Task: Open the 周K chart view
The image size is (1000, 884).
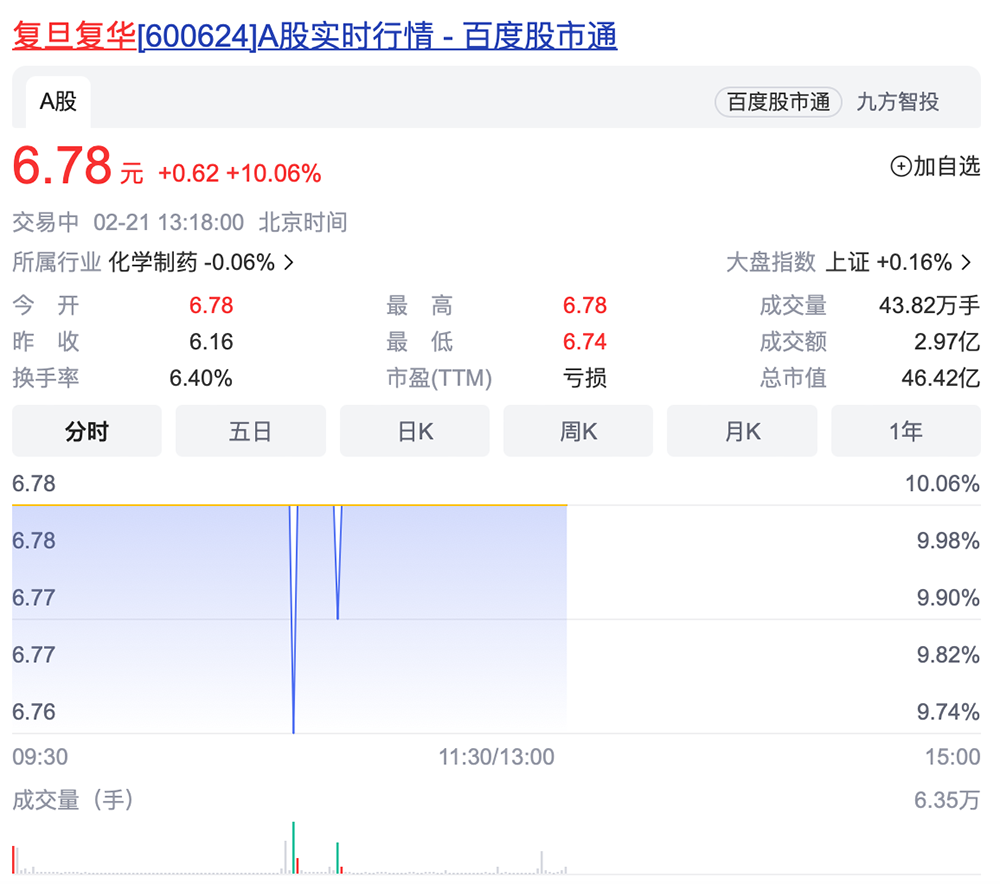Action: click(x=578, y=432)
